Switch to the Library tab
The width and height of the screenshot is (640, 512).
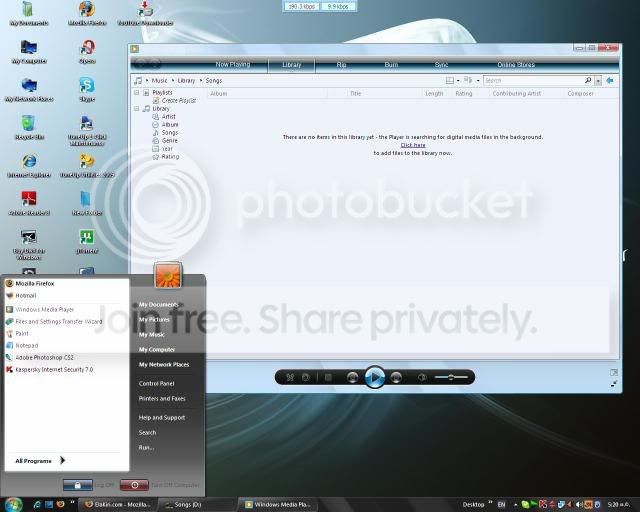tap(291, 65)
